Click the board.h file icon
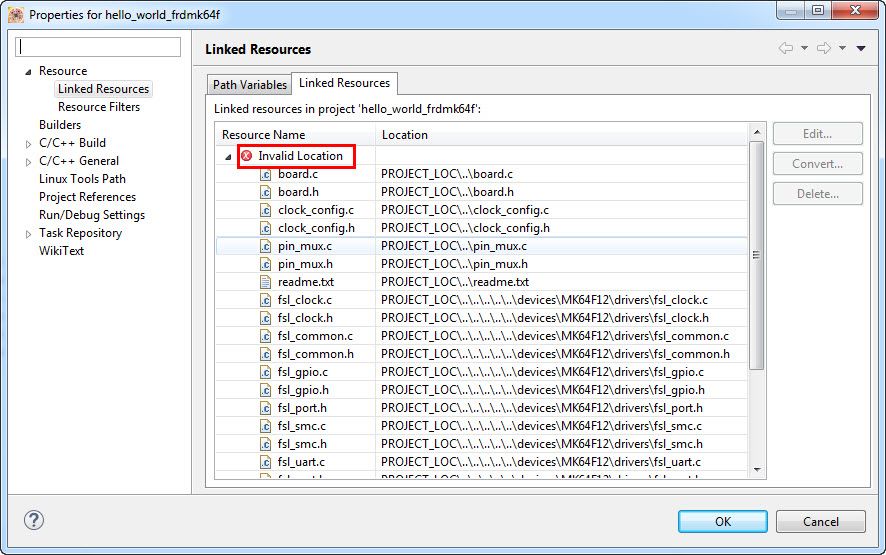This screenshot has height=555, width=886. click(266, 192)
